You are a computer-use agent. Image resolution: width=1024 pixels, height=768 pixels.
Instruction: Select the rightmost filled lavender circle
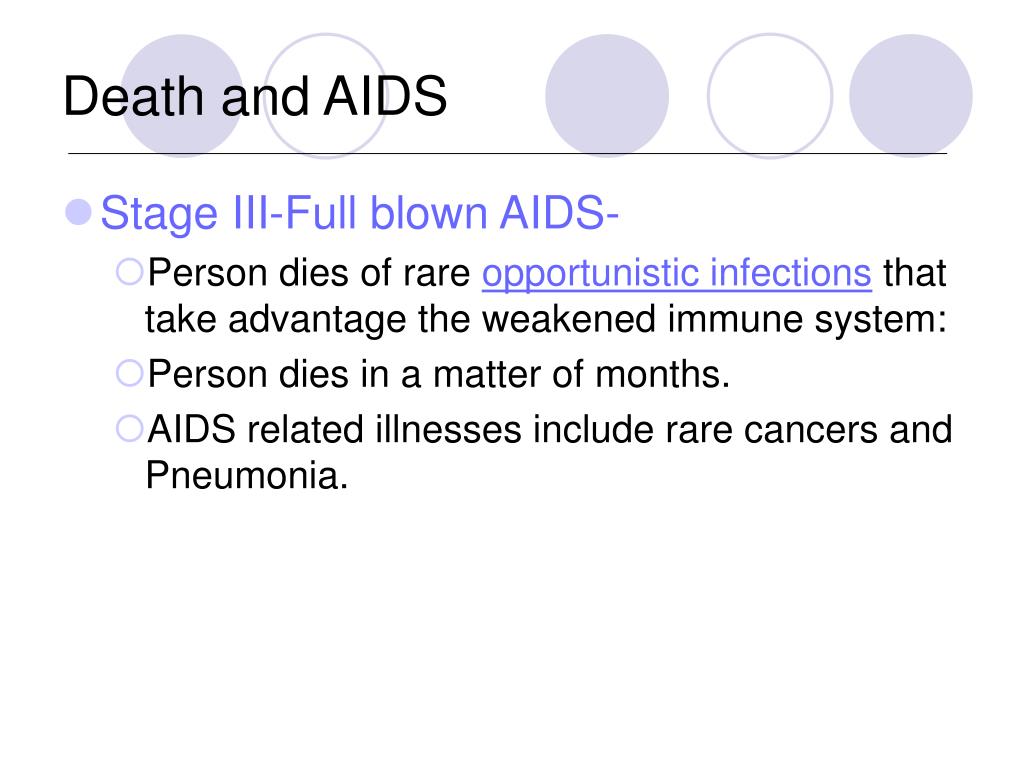tap(910, 96)
